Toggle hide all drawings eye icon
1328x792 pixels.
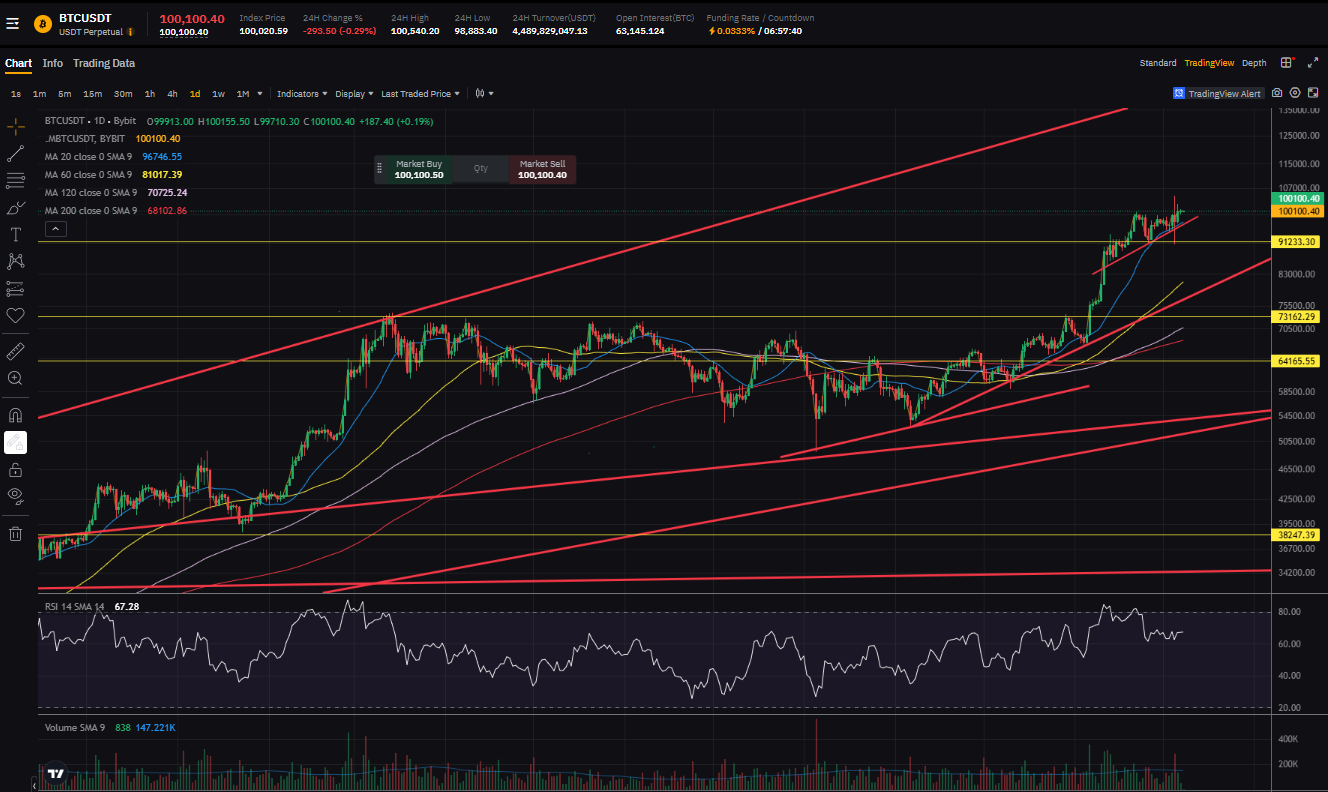[x=15, y=495]
